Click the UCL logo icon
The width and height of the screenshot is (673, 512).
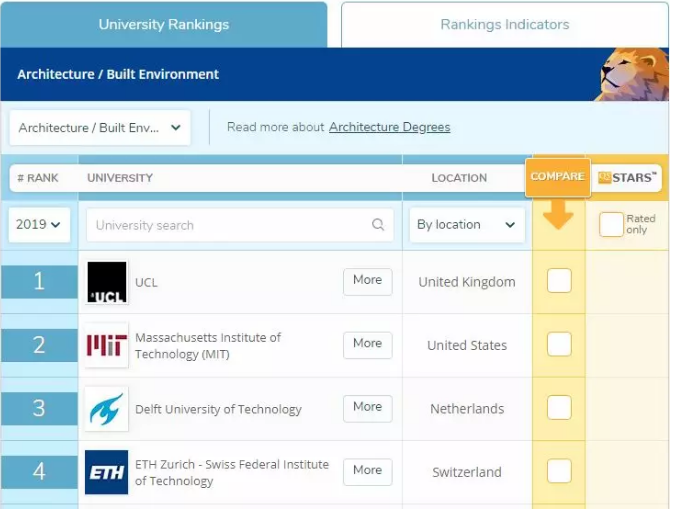pyautogui.click(x=107, y=283)
